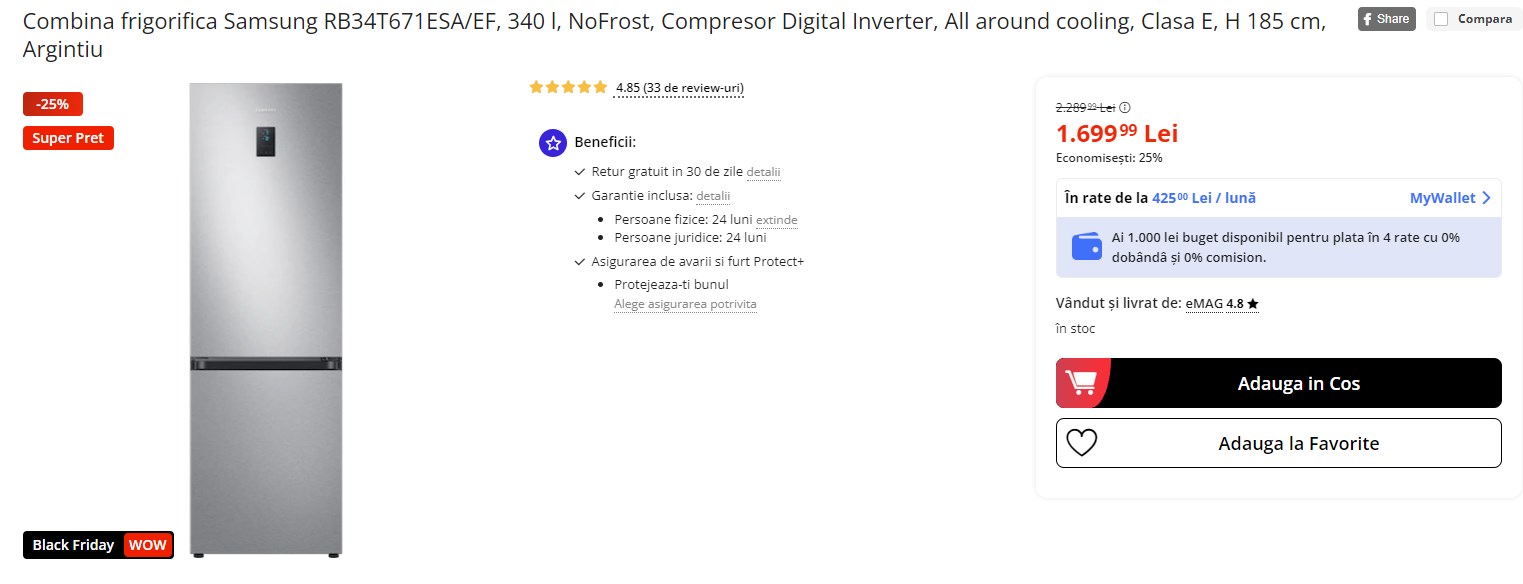1523x584 pixels.
Task: Open detalii link for Retur gratuit
Action: (x=763, y=172)
